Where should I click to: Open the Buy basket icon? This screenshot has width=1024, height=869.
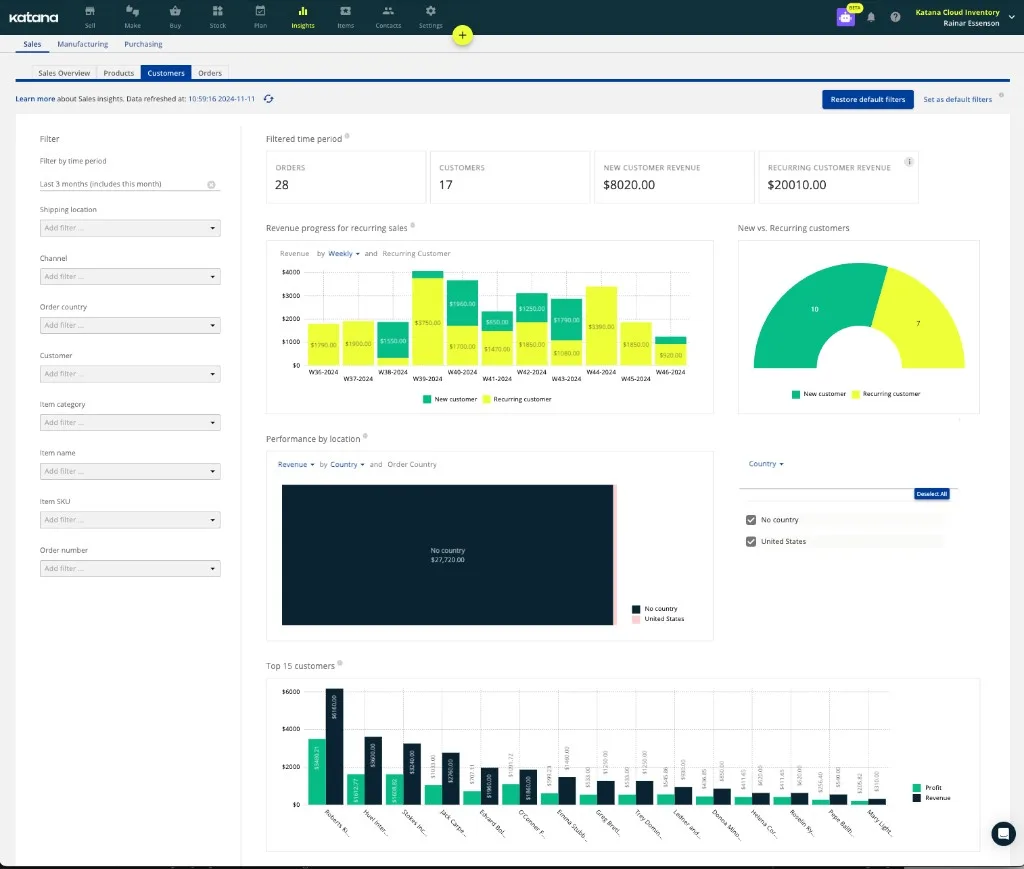[x=175, y=16]
